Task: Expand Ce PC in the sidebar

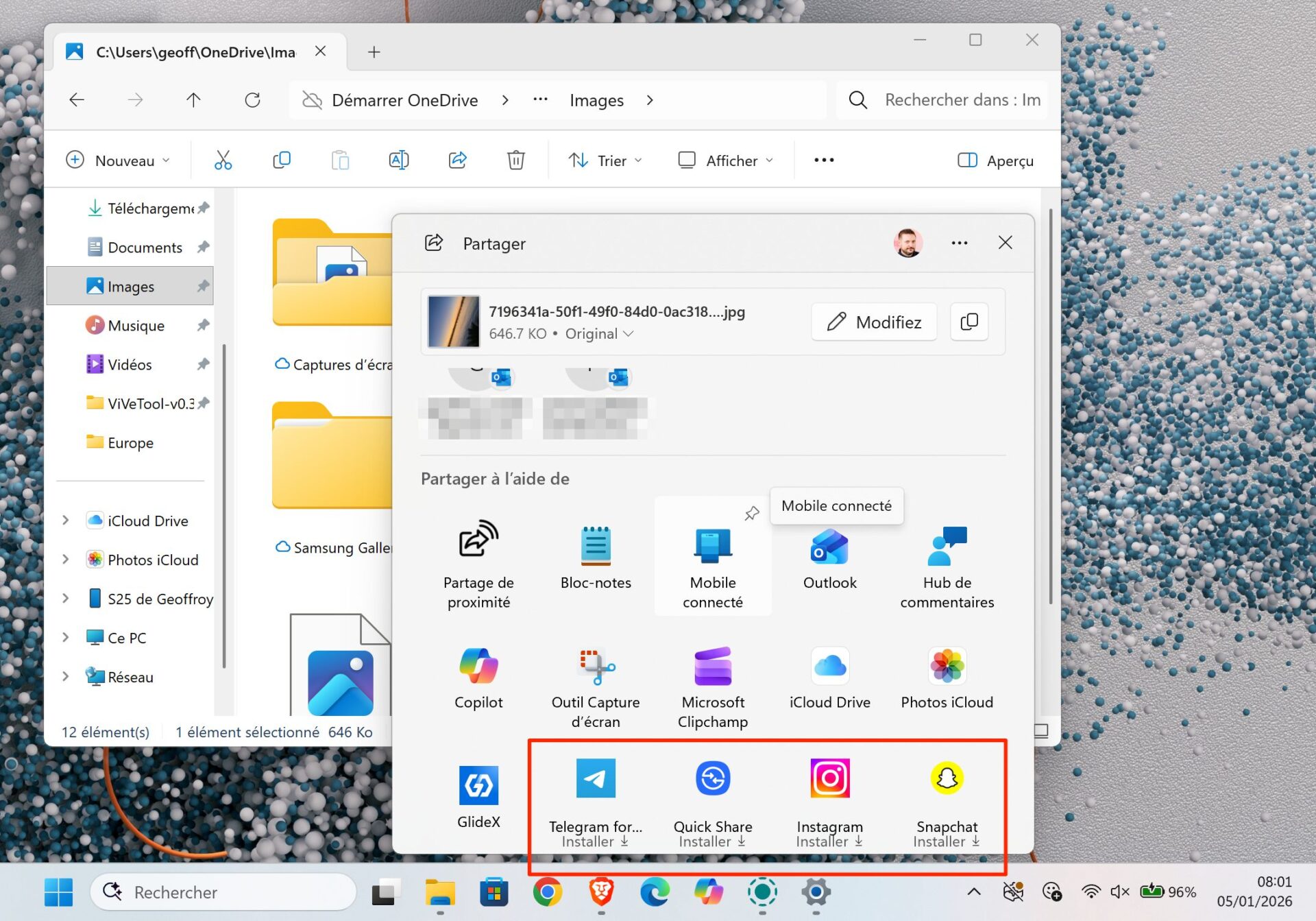Action: click(x=65, y=637)
